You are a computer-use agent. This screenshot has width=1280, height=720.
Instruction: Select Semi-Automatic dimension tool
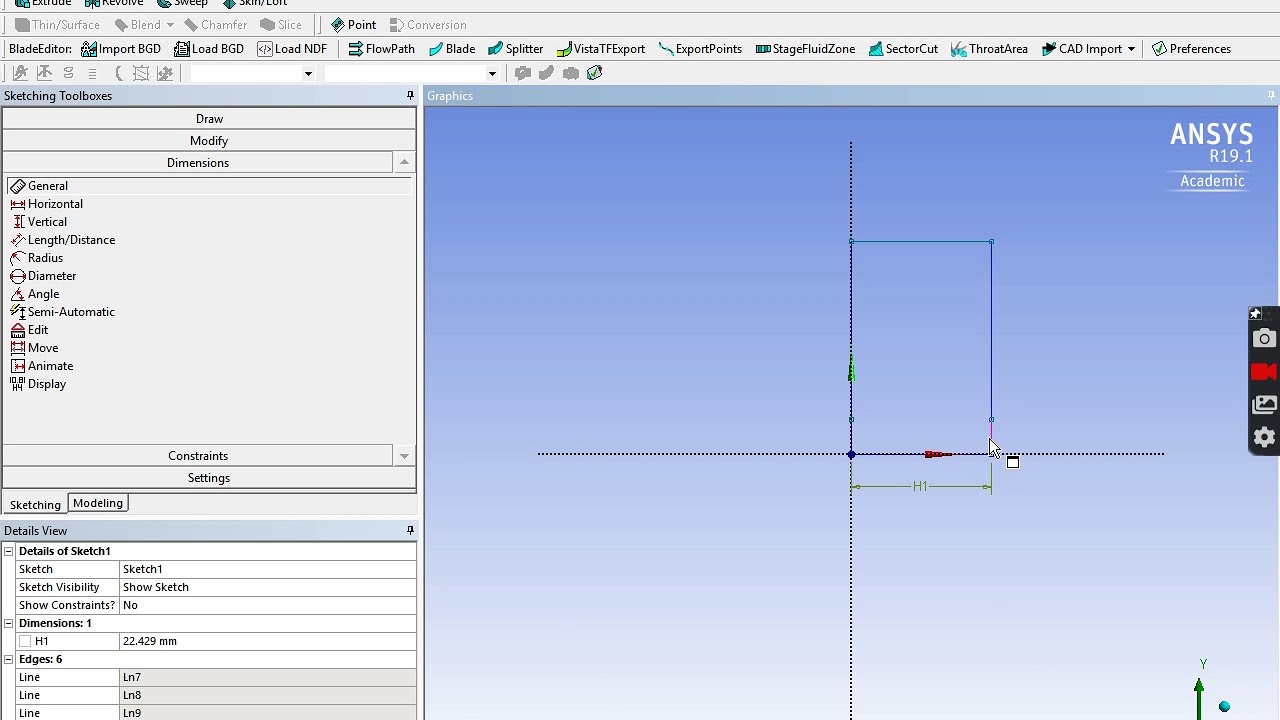(62, 312)
